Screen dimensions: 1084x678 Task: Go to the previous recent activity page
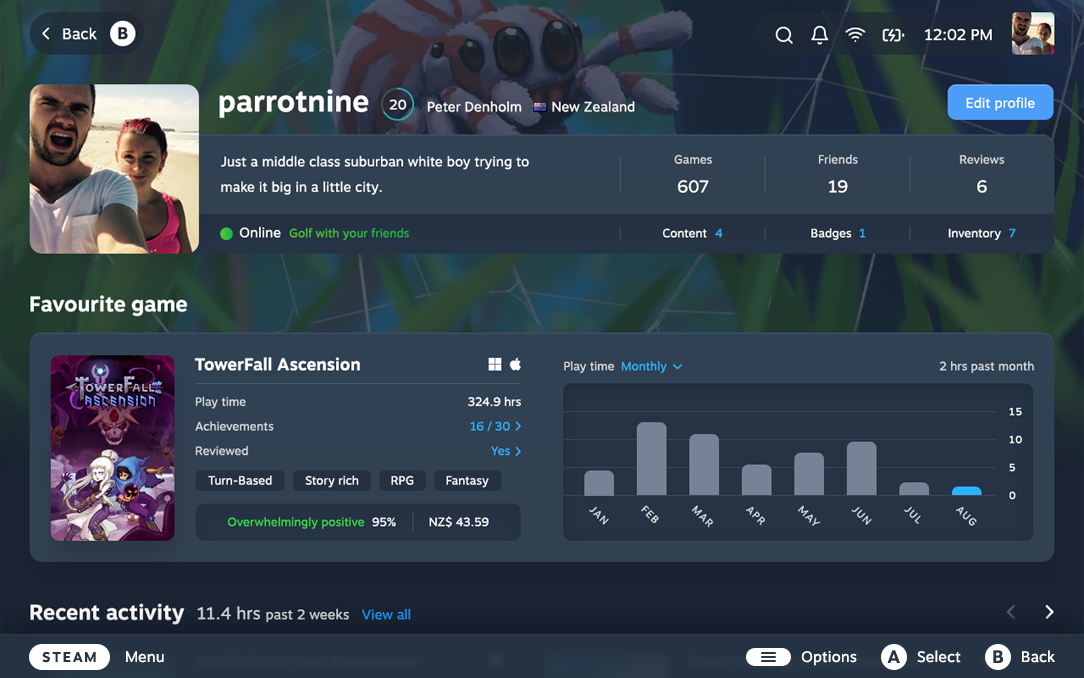[1011, 612]
